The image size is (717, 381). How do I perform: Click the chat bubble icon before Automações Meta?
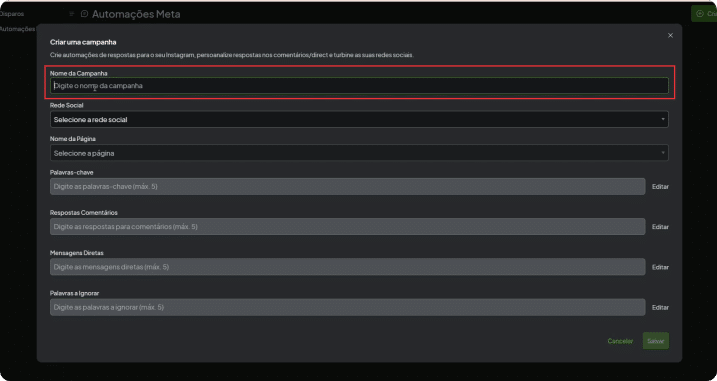[x=84, y=14]
